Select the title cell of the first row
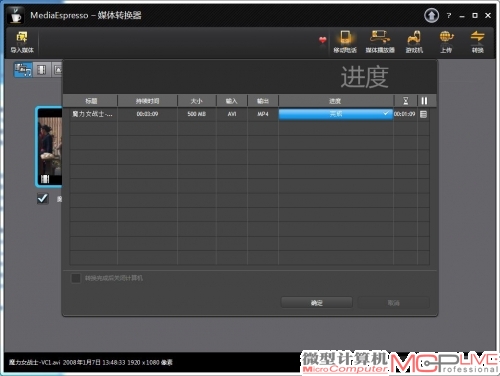This screenshot has width=500, height=376. [x=92, y=114]
